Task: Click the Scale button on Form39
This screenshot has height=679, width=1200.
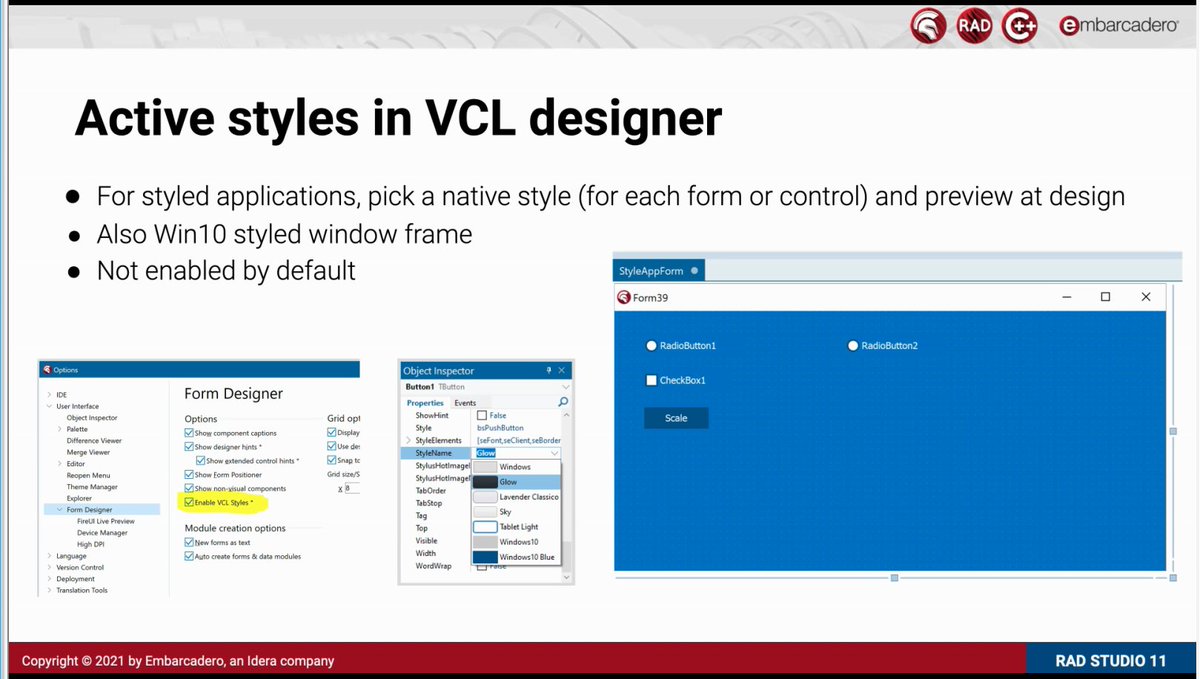Action: pos(676,418)
